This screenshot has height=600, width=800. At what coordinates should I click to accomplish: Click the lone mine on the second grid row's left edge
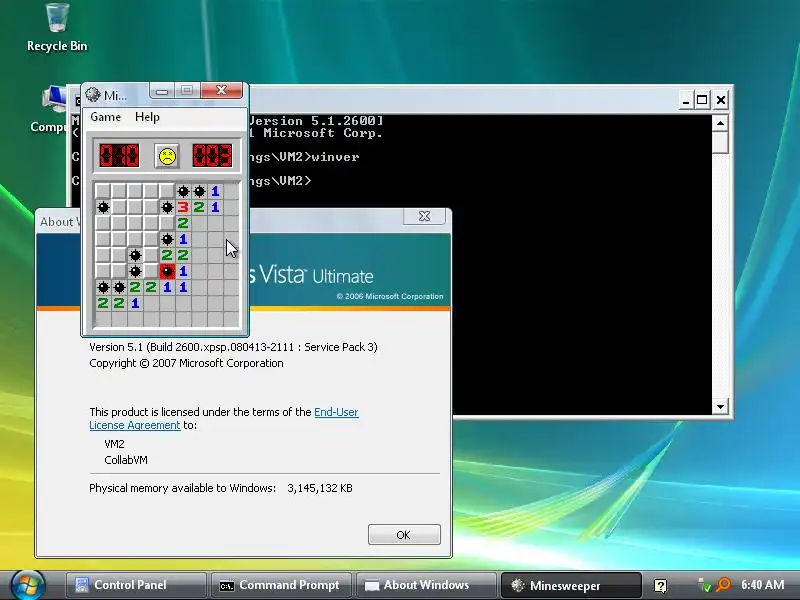(104, 207)
